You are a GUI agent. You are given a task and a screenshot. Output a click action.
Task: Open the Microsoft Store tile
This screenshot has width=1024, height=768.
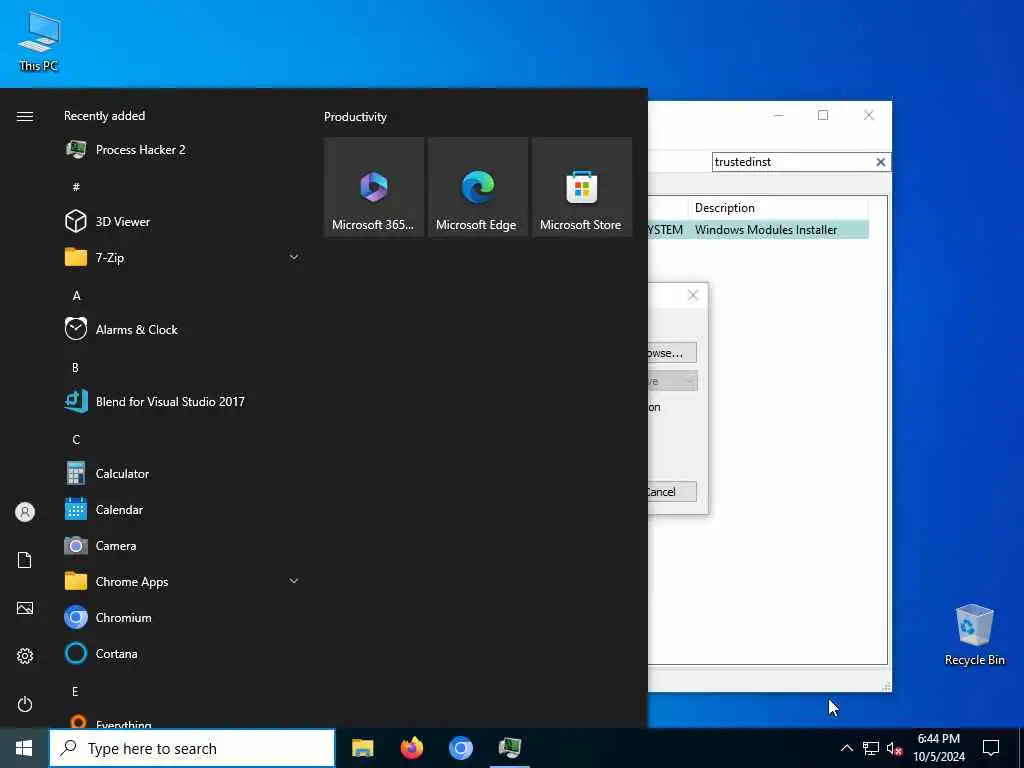[x=582, y=187]
